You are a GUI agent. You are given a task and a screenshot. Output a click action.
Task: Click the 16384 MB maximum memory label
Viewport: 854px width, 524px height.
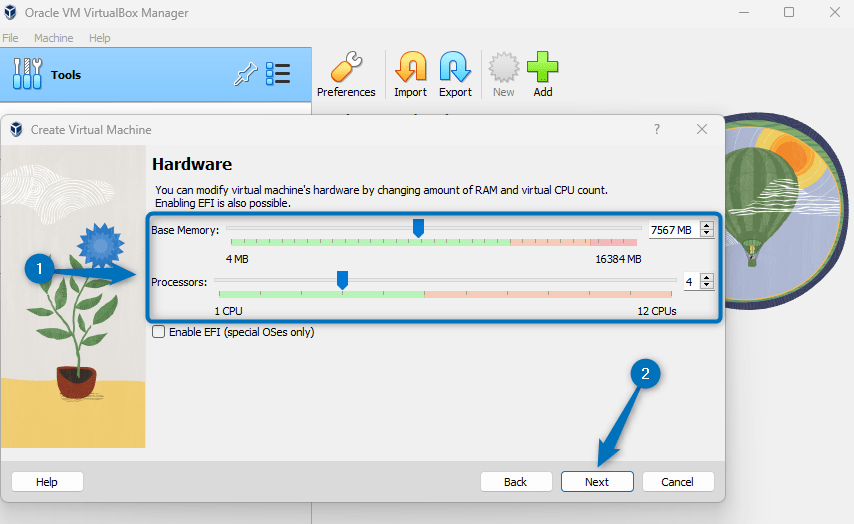[x=618, y=259]
